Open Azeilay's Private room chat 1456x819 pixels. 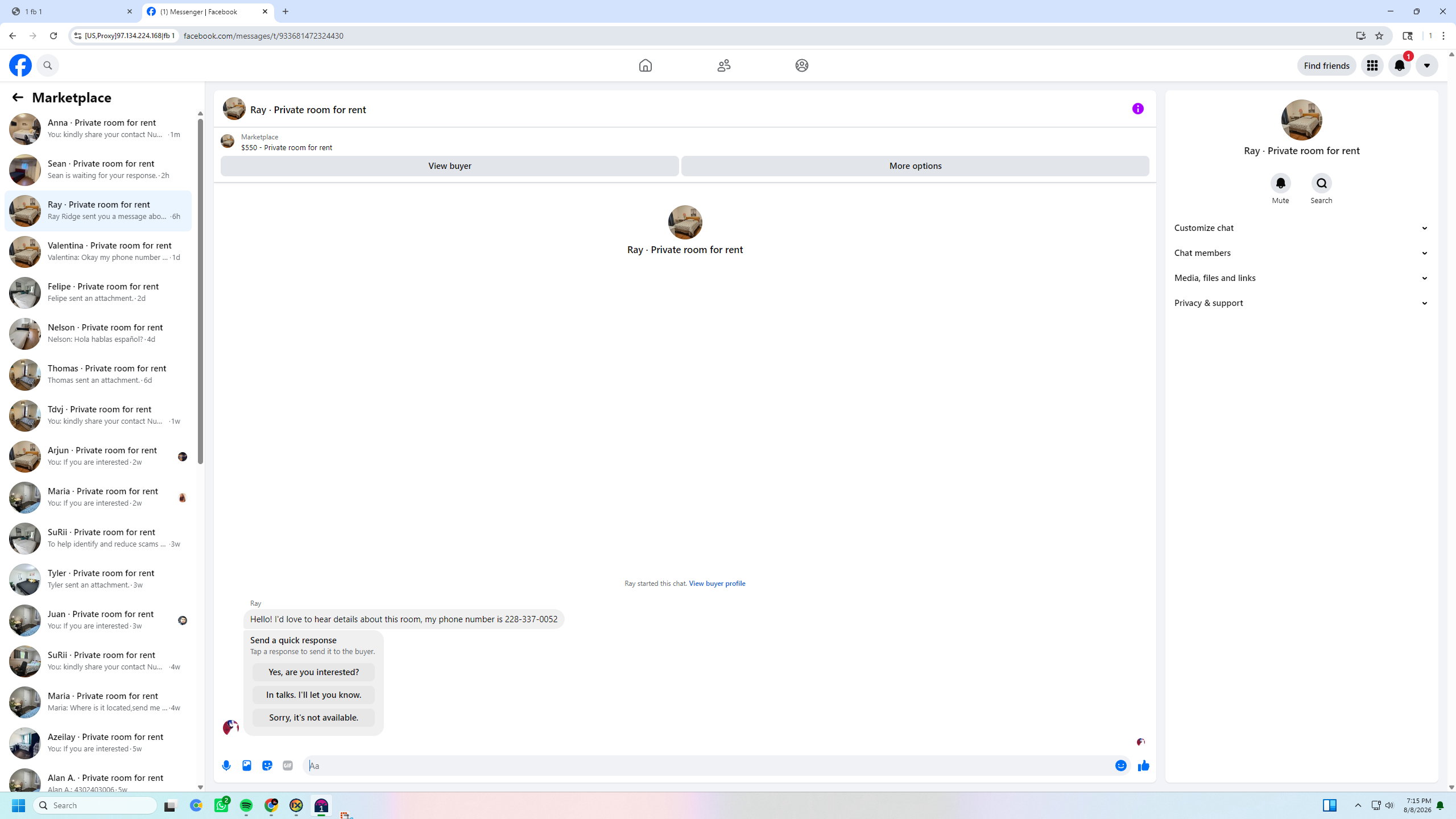pyautogui.click(x=98, y=743)
